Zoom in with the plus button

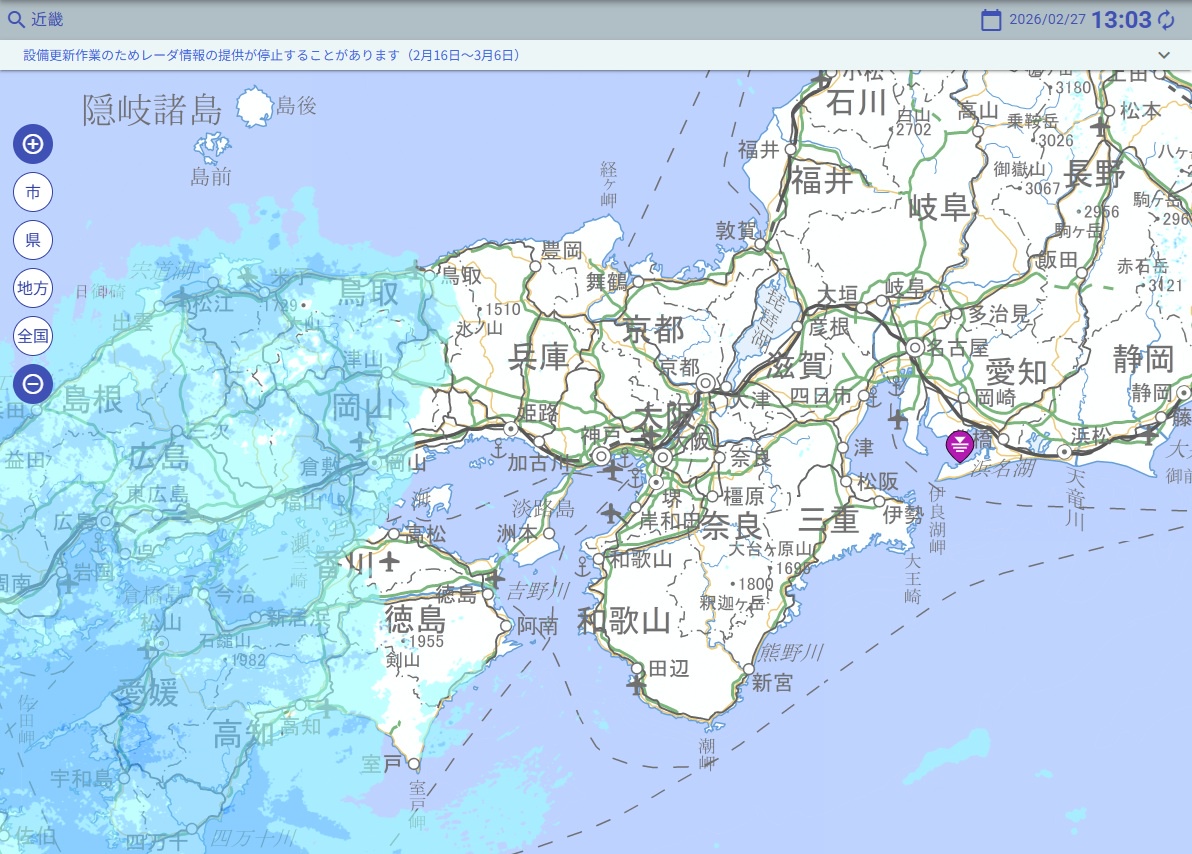(x=33, y=144)
